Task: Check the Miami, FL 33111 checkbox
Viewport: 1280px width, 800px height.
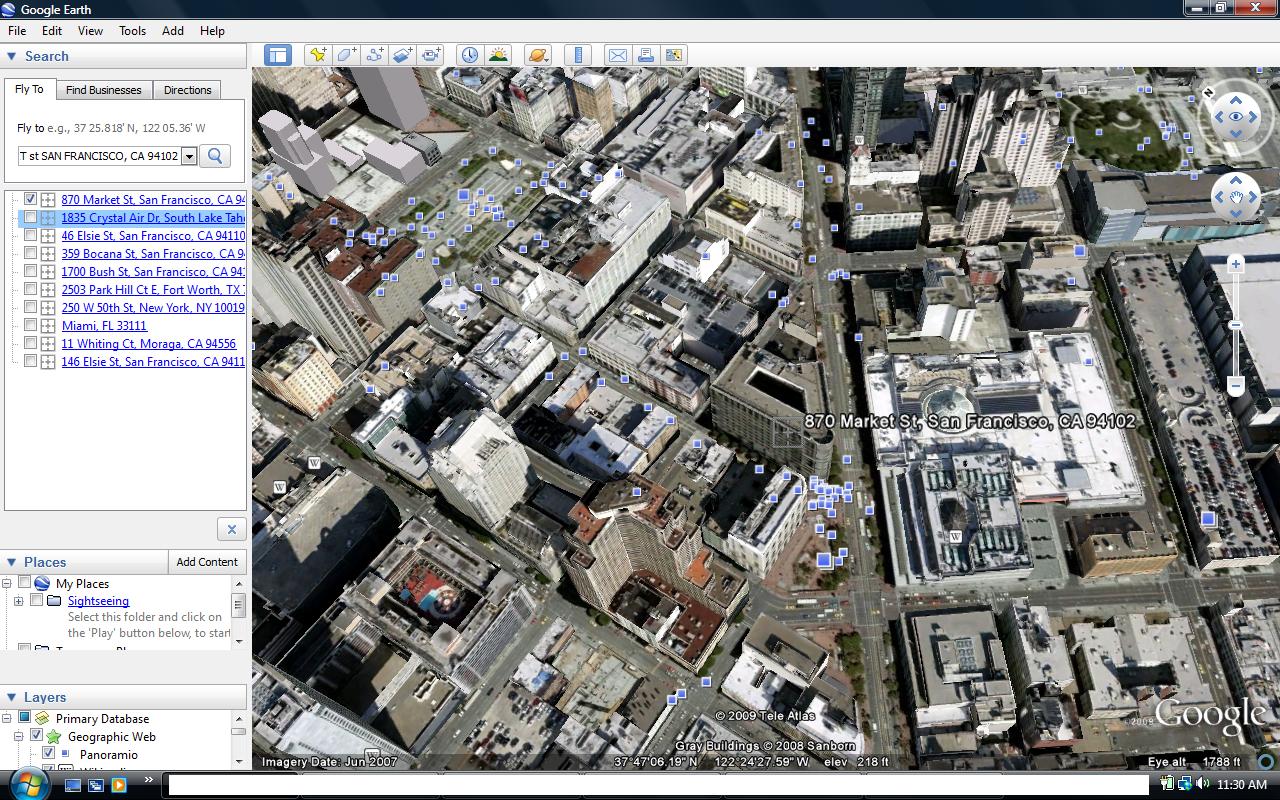Action: [30, 325]
